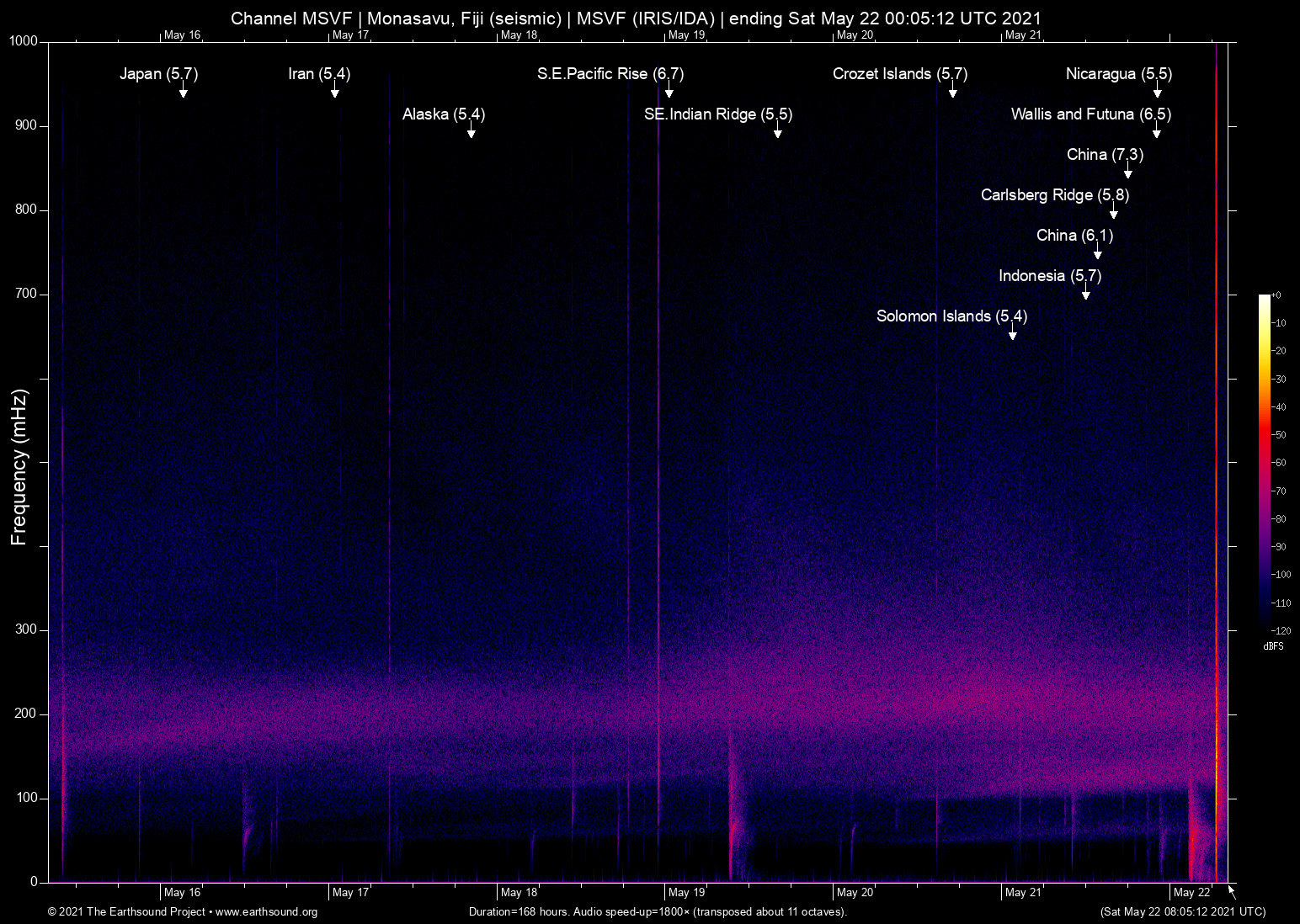The width and height of the screenshot is (1300, 924).
Task: Click the Nicaragua (5.5) earthquake label
Action: pos(1119,74)
